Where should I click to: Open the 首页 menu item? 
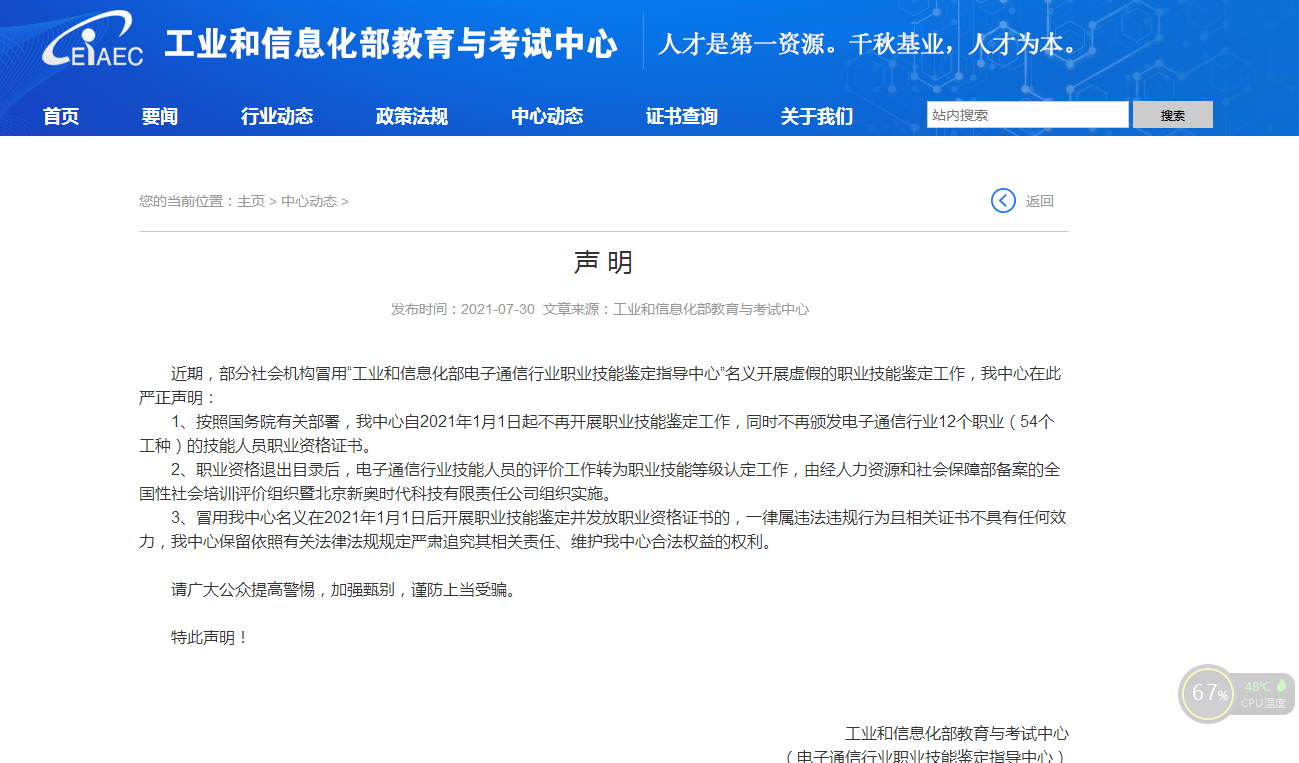[61, 116]
